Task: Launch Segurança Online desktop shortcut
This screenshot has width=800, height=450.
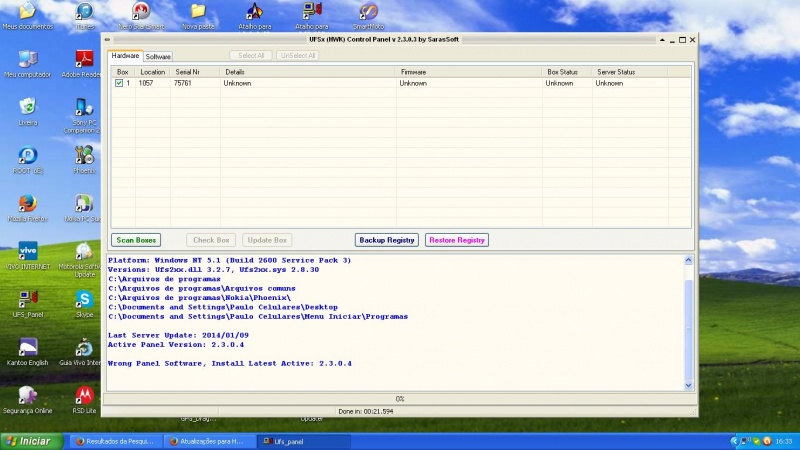Action: pyautogui.click(x=28, y=400)
